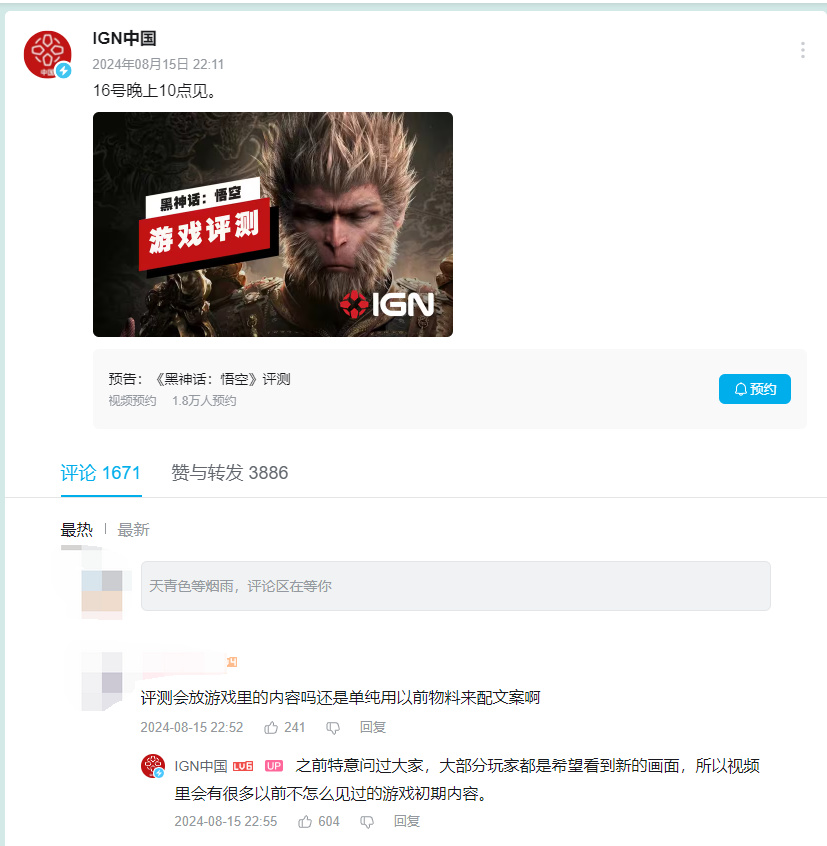Screen dimensions: 827x846
Task: Reply to the 22:52 comment
Action: coord(373,728)
